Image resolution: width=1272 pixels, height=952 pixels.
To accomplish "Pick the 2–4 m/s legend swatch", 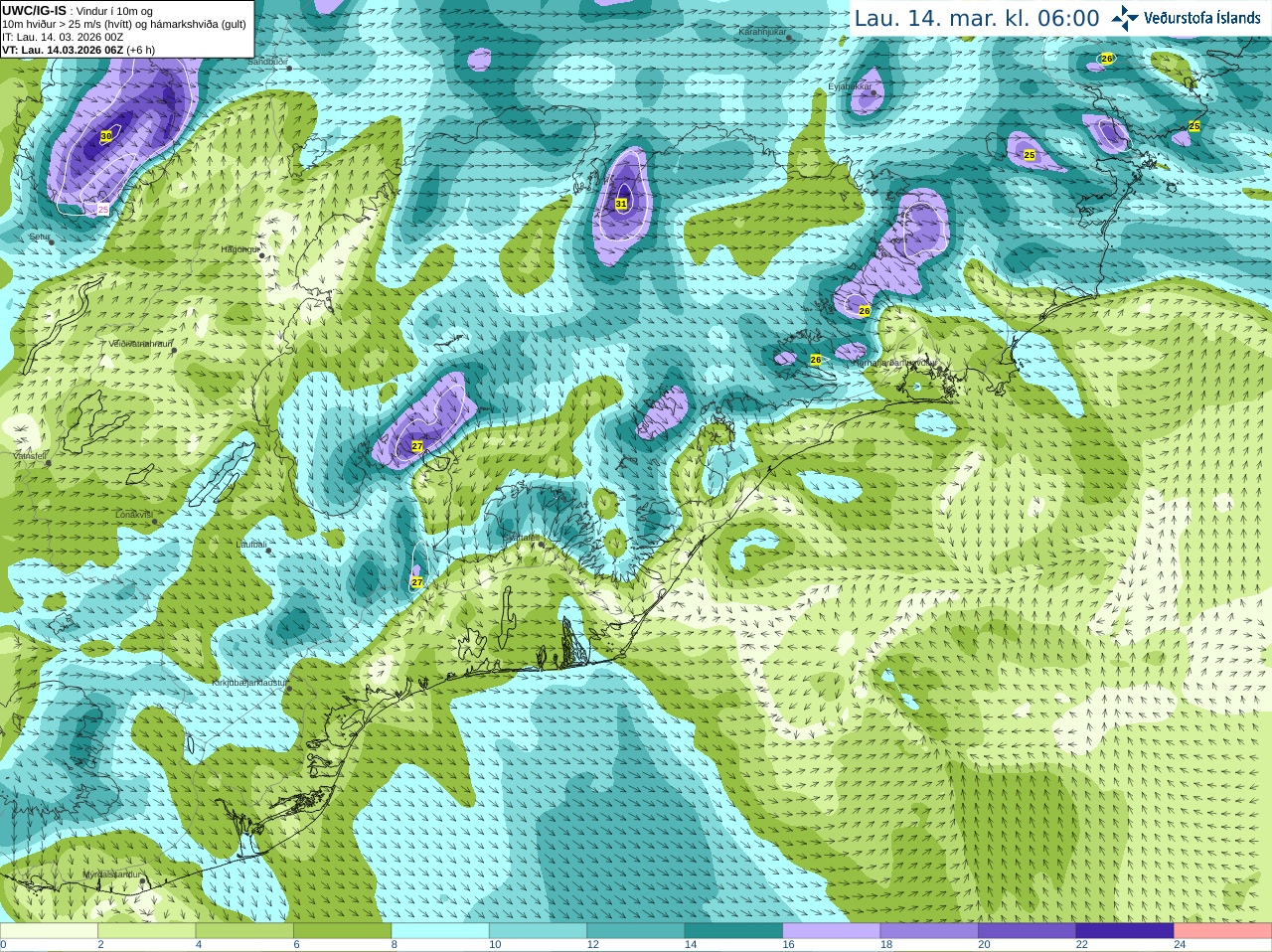I will (x=147, y=931).
